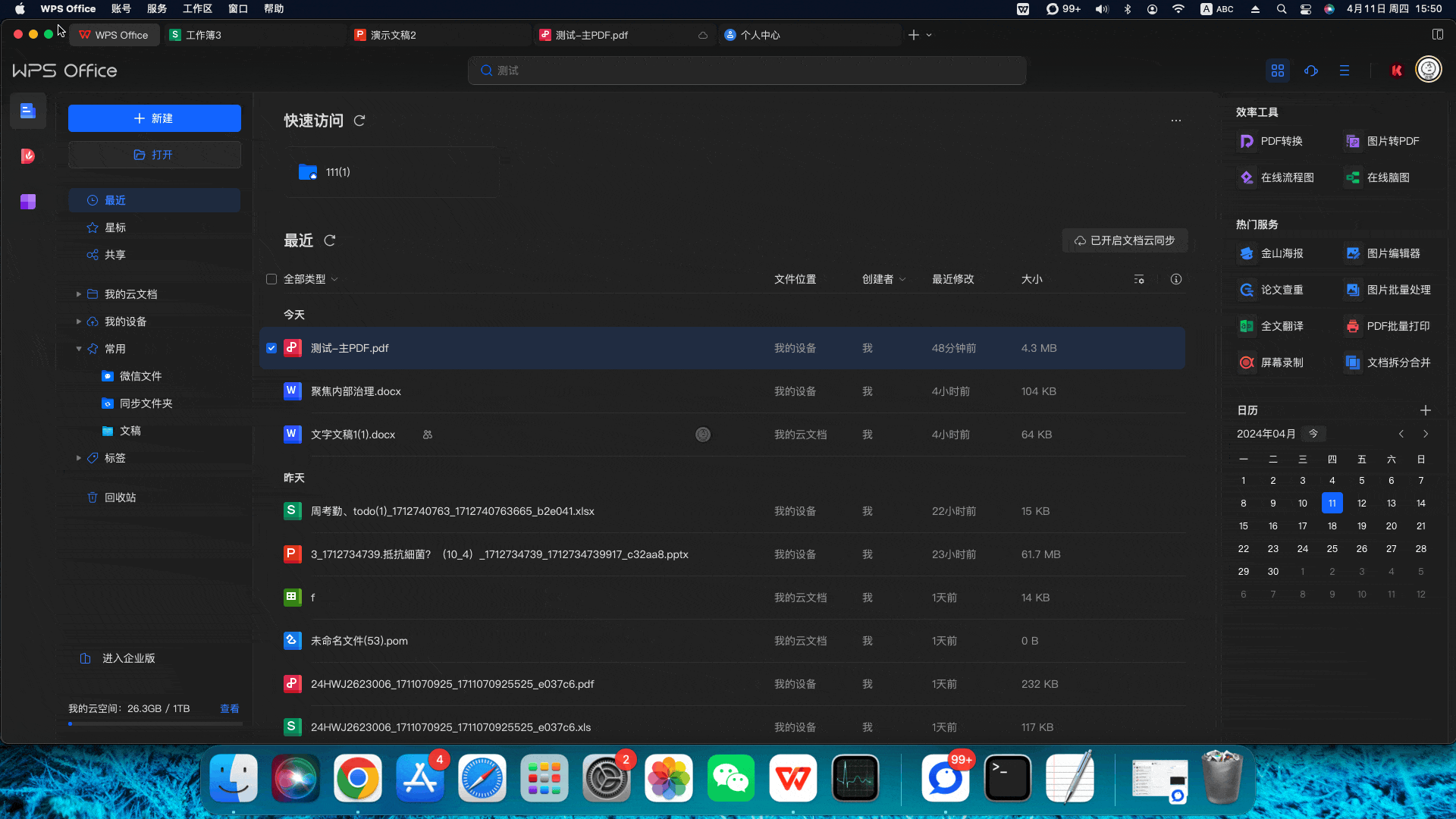This screenshot has width=1456, height=819.
Task: Uncheck 测试-主PDF.pdf file checkbox
Action: pos(271,348)
